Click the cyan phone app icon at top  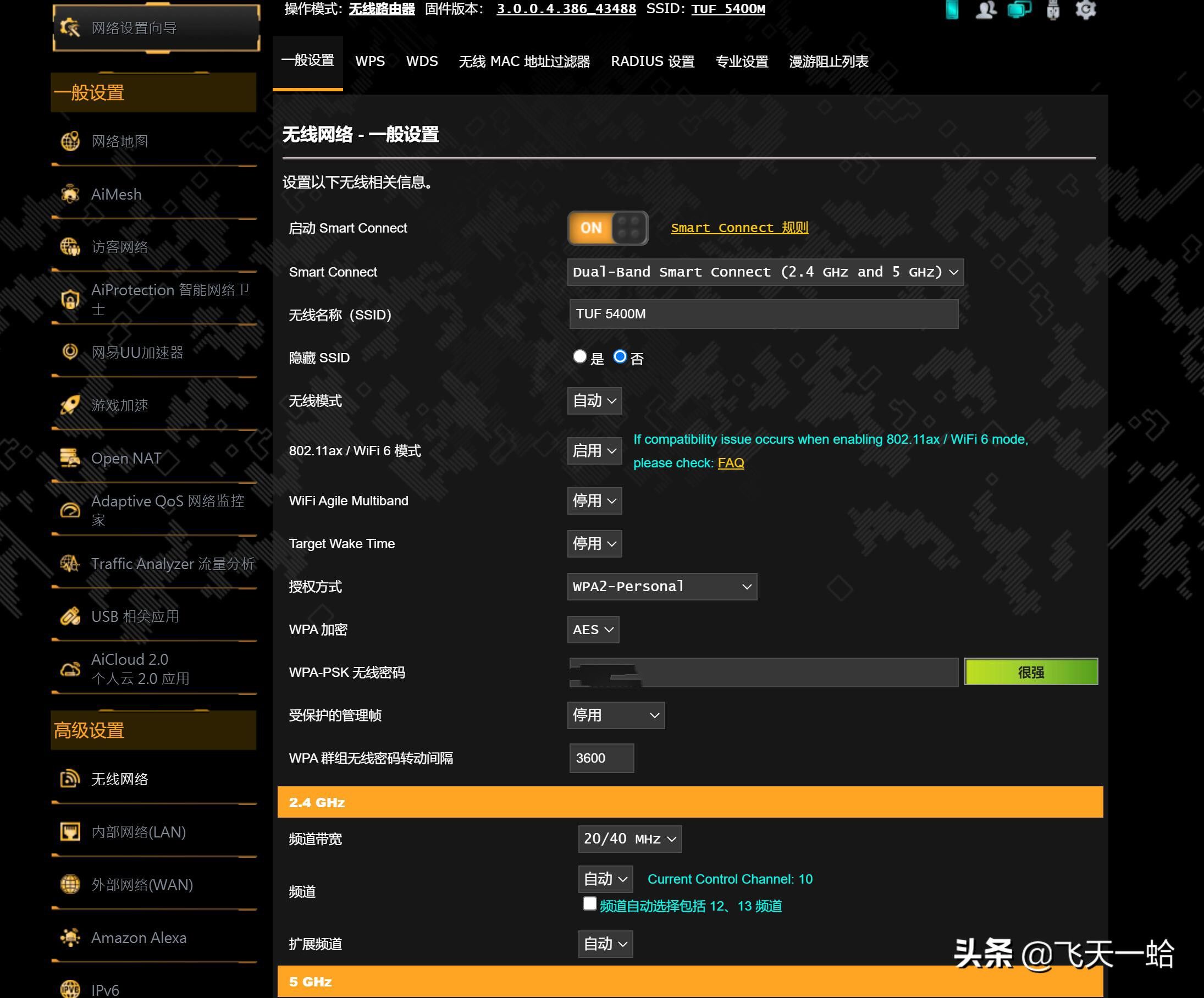click(x=952, y=9)
